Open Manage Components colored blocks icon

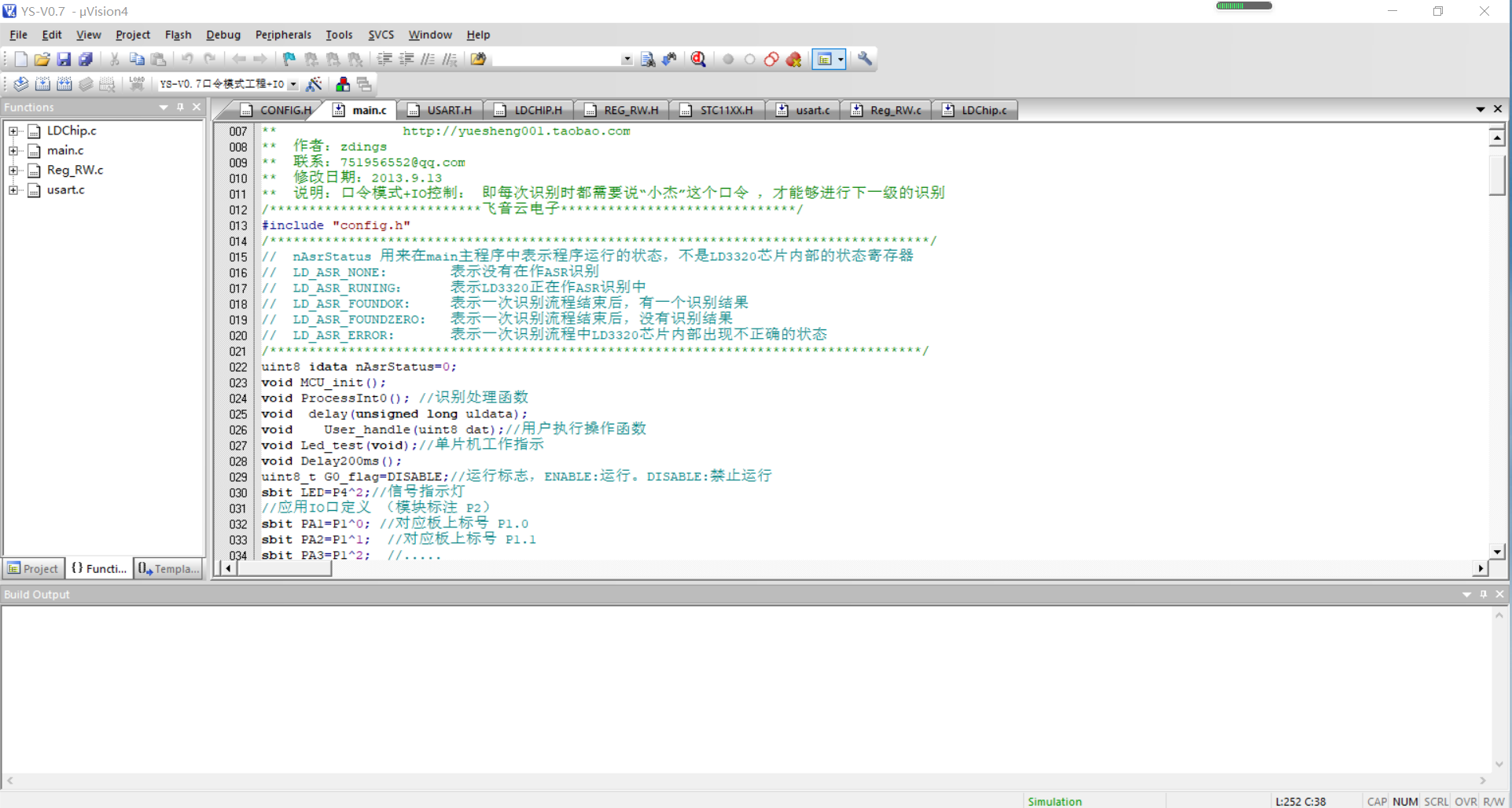pos(343,83)
